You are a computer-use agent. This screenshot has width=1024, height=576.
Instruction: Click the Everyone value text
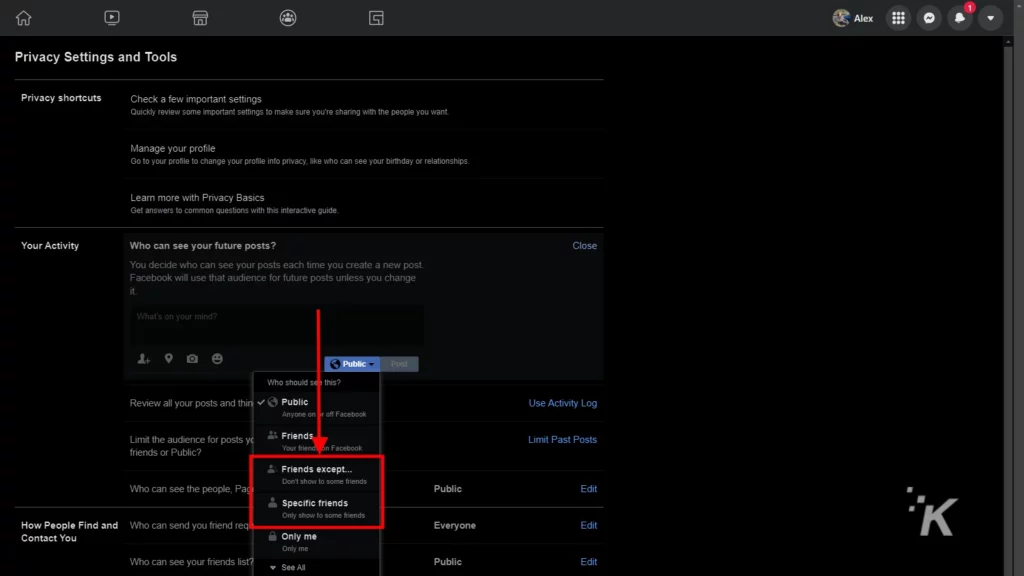(455, 525)
